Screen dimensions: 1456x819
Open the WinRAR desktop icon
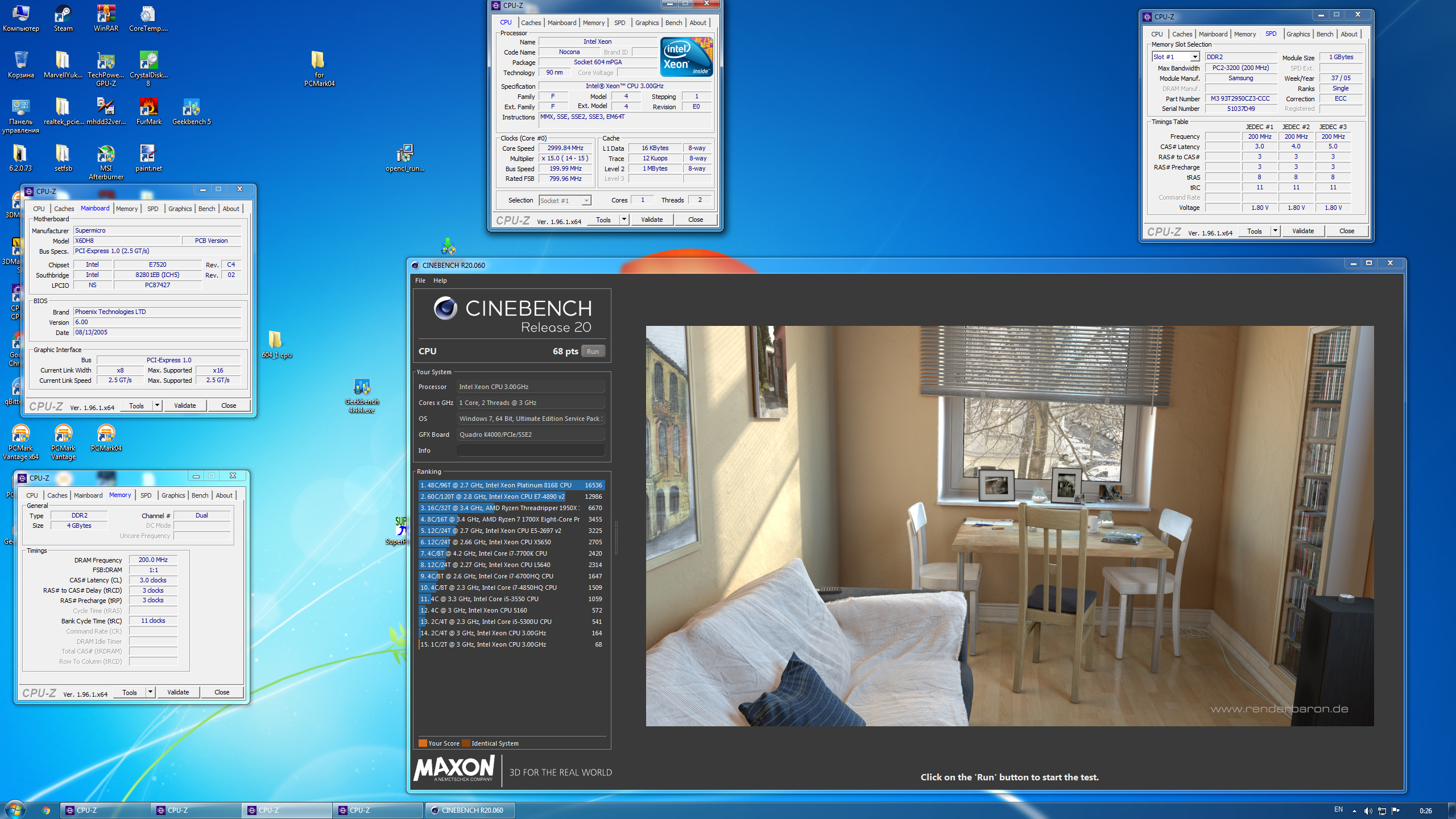106,18
